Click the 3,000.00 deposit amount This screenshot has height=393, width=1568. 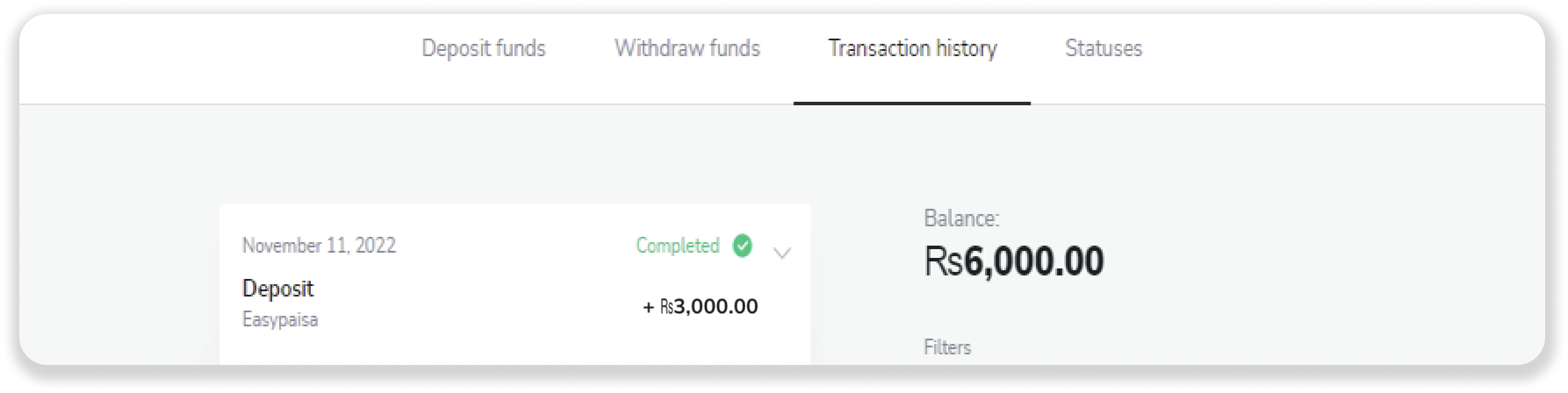[x=716, y=306]
